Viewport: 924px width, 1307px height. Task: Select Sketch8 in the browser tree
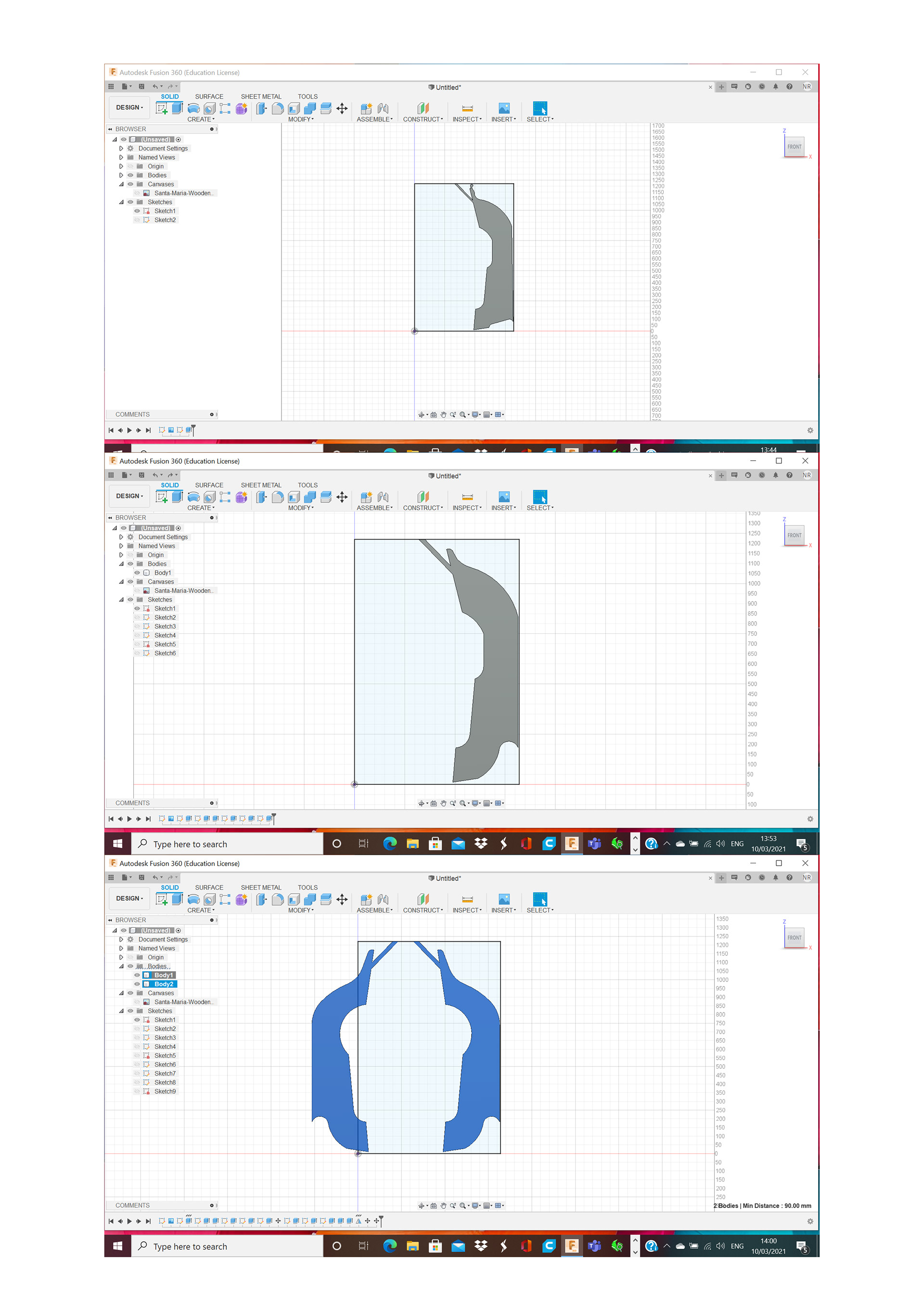[165, 1083]
